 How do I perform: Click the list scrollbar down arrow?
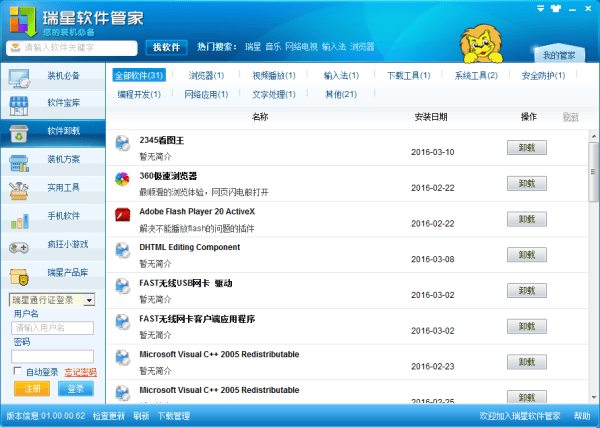click(594, 397)
